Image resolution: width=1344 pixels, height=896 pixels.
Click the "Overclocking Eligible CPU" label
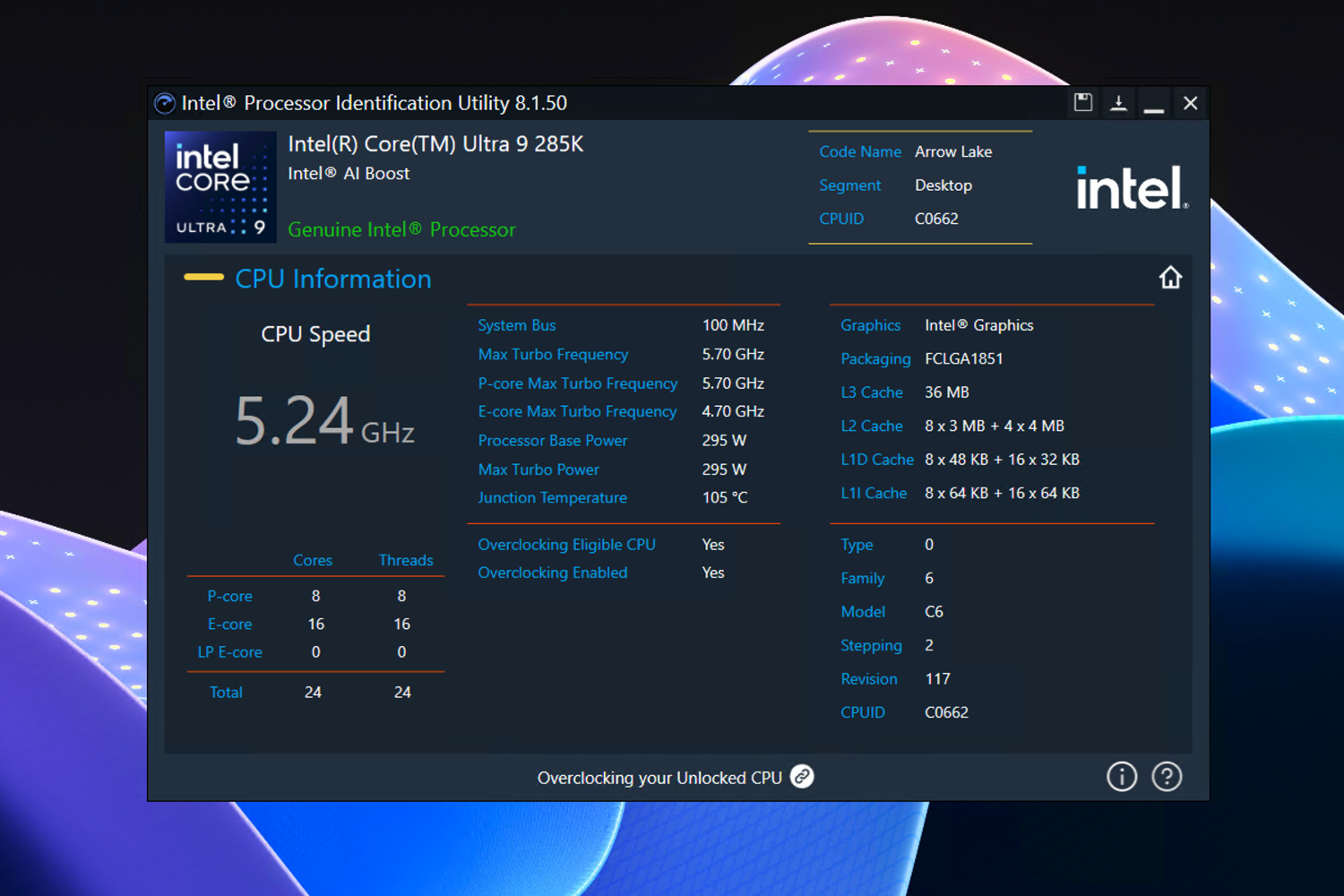tap(566, 544)
